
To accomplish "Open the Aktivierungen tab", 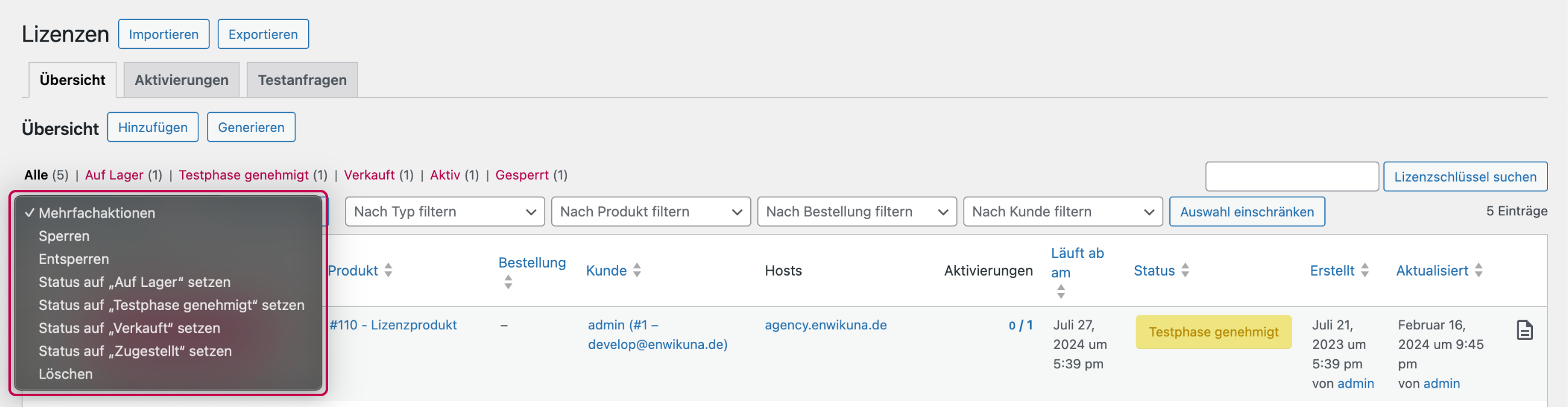I will pyautogui.click(x=182, y=80).
